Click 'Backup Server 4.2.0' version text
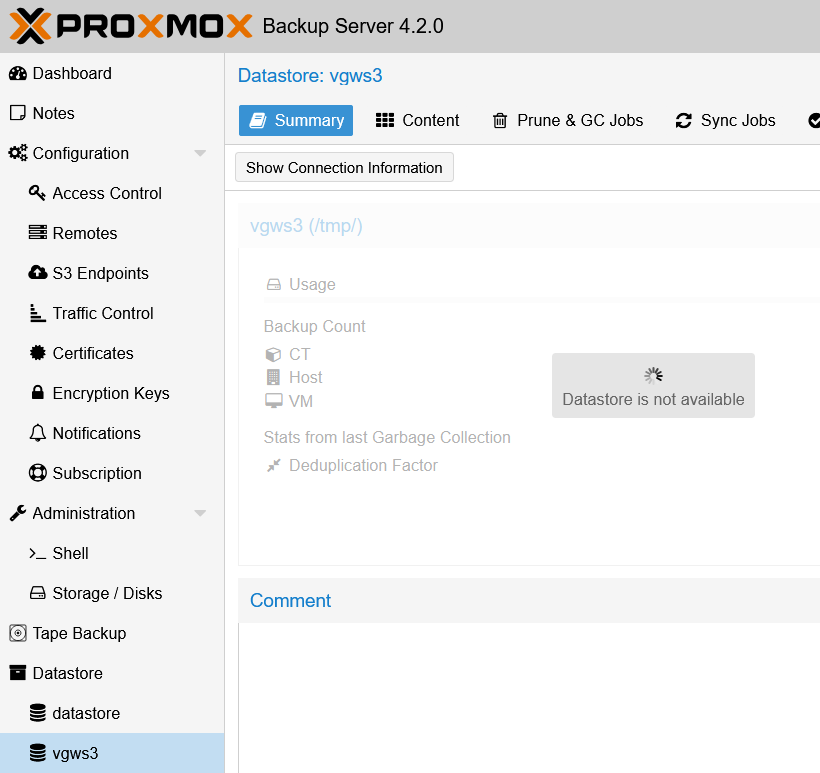This screenshot has height=773, width=820. pos(353,26)
